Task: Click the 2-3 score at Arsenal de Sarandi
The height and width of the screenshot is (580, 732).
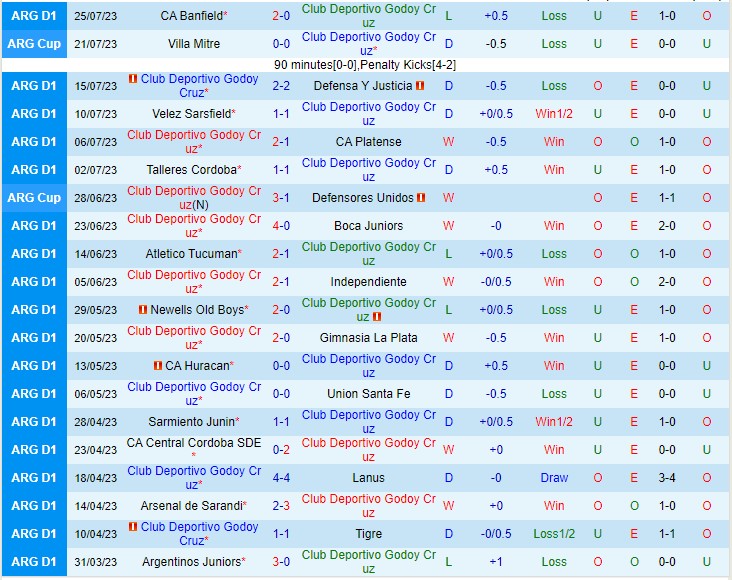Action: [281, 506]
